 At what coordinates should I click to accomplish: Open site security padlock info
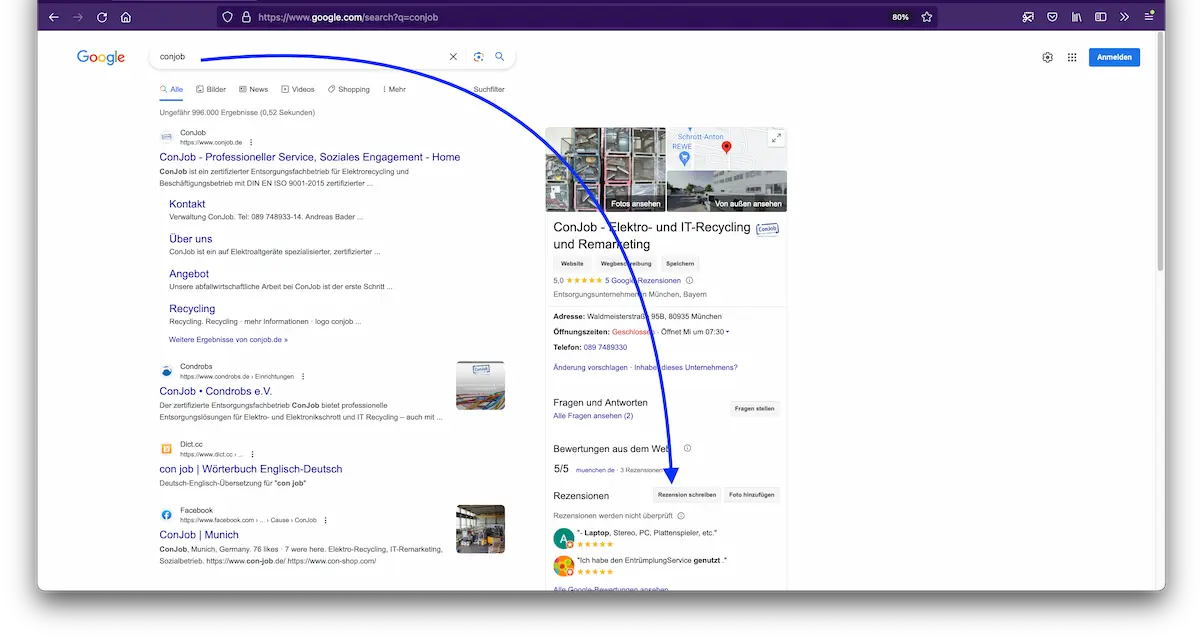[245, 17]
